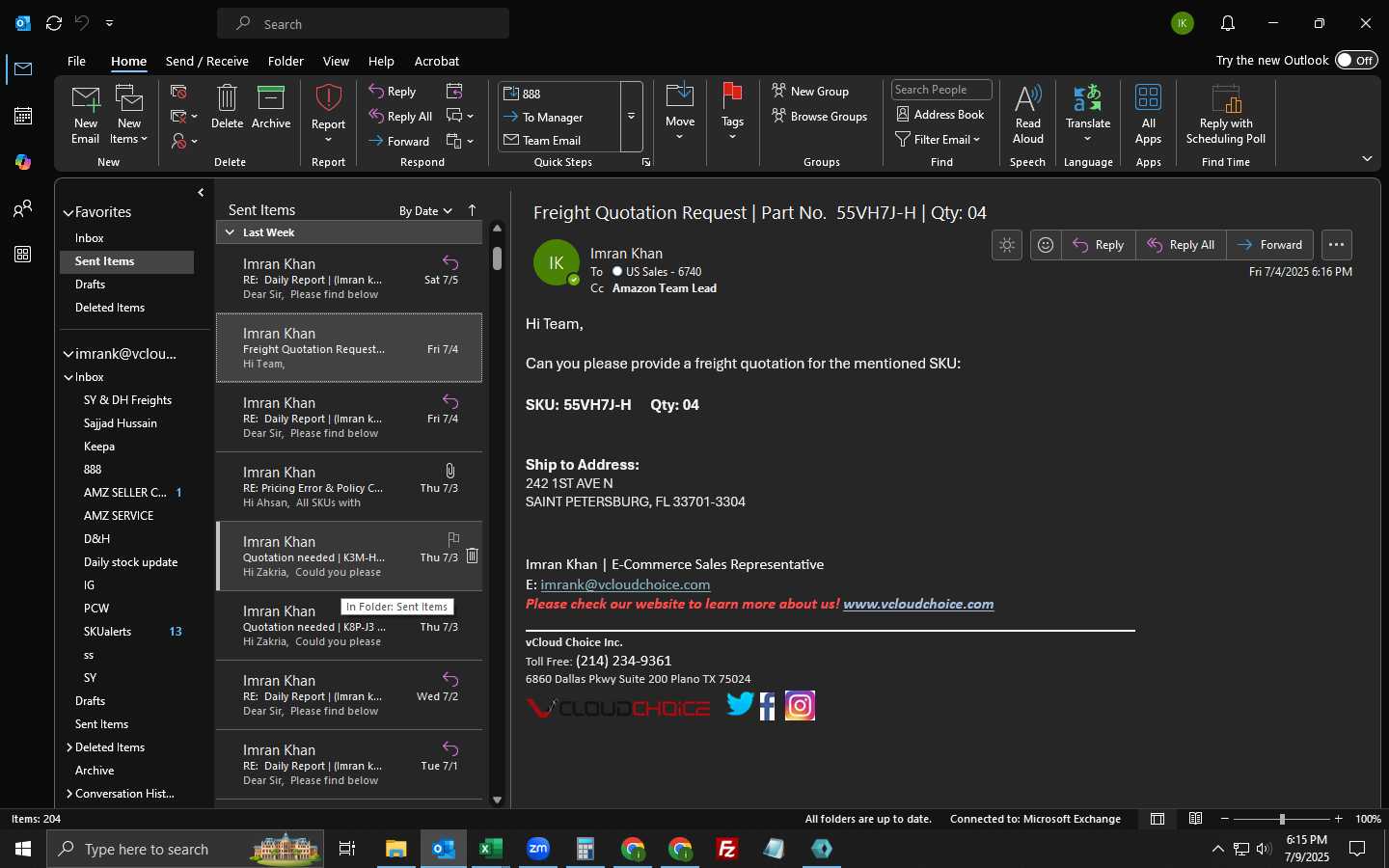The height and width of the screenshot is (868, 1389).
Task: Open the File menu
Action: [x=76, y=61]
